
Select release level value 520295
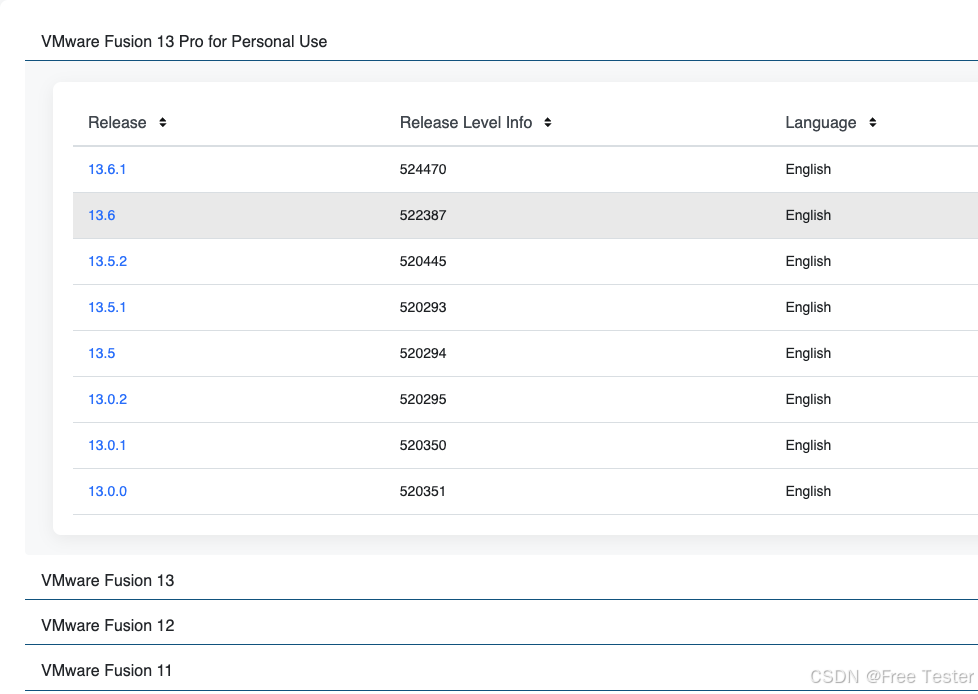(423, 399)
